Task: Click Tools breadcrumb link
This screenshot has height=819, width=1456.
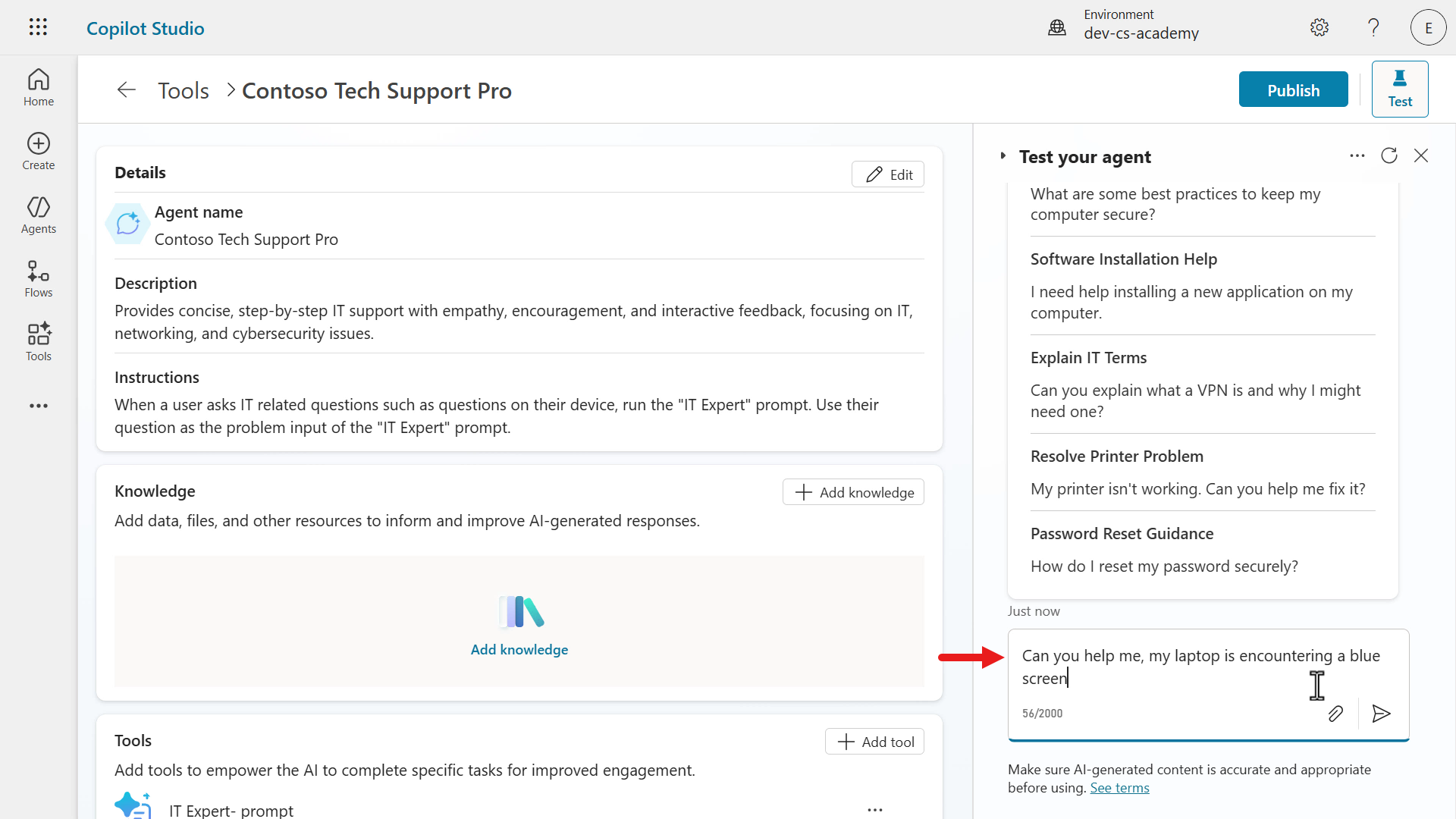Action: tap(183, 90)
